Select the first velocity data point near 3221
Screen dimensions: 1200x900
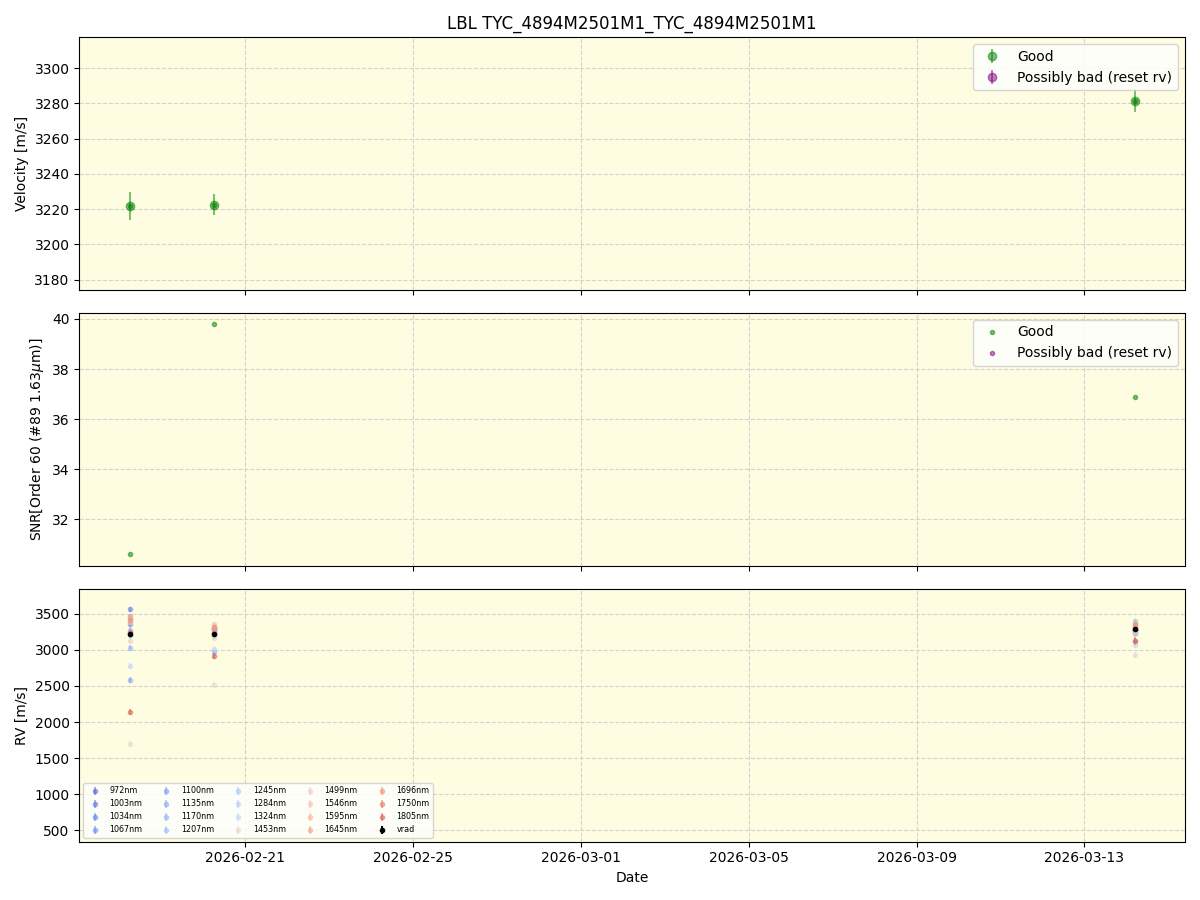130,206
